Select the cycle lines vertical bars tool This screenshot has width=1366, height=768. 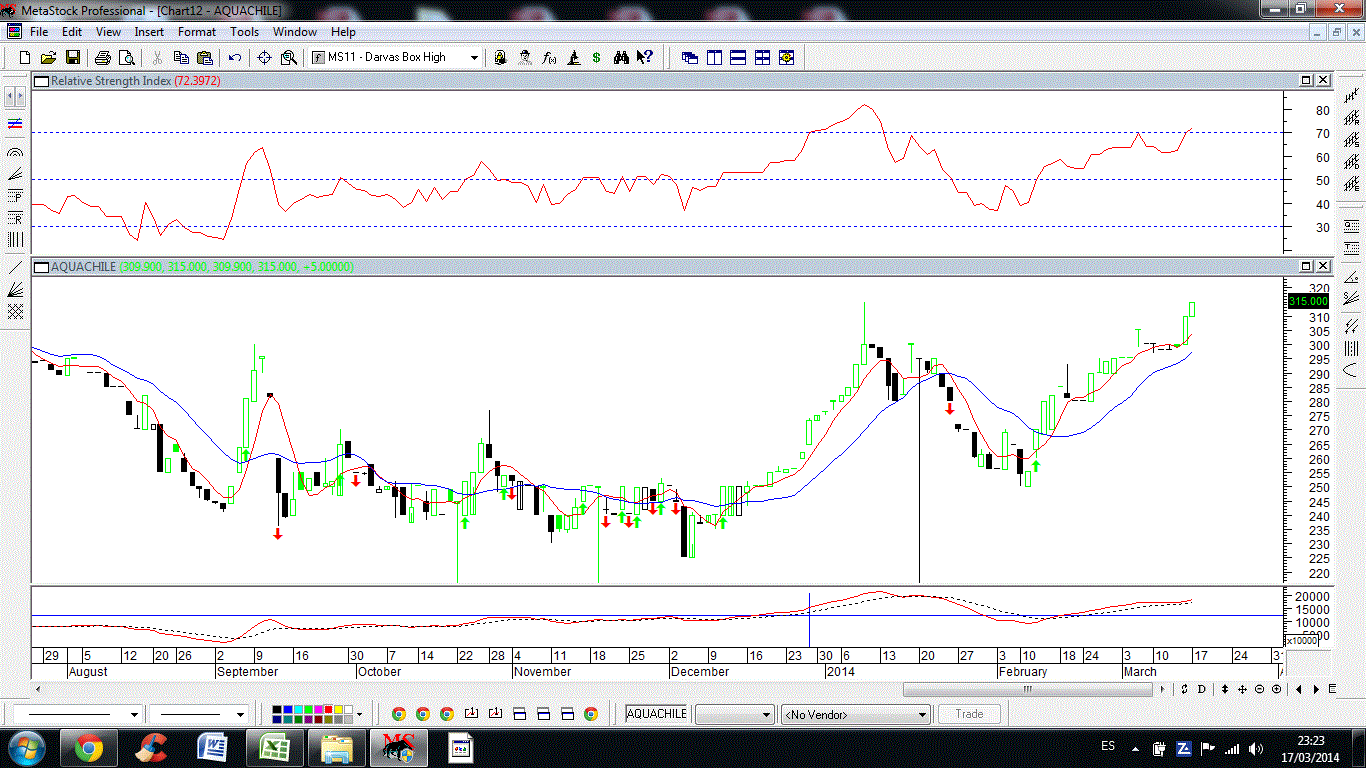tap(15, 239)
